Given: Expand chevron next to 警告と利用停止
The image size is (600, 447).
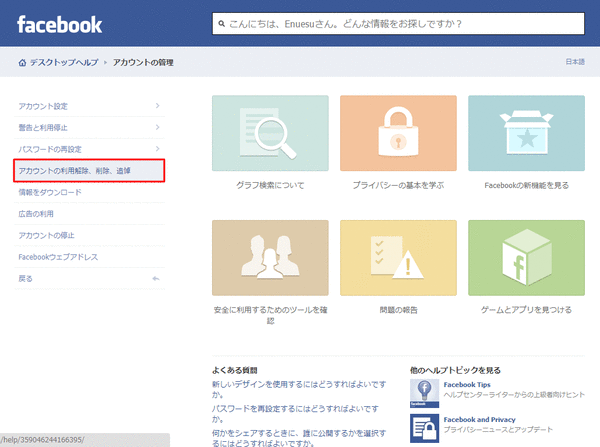Looking at the screenshot, I should pos(157,127).
